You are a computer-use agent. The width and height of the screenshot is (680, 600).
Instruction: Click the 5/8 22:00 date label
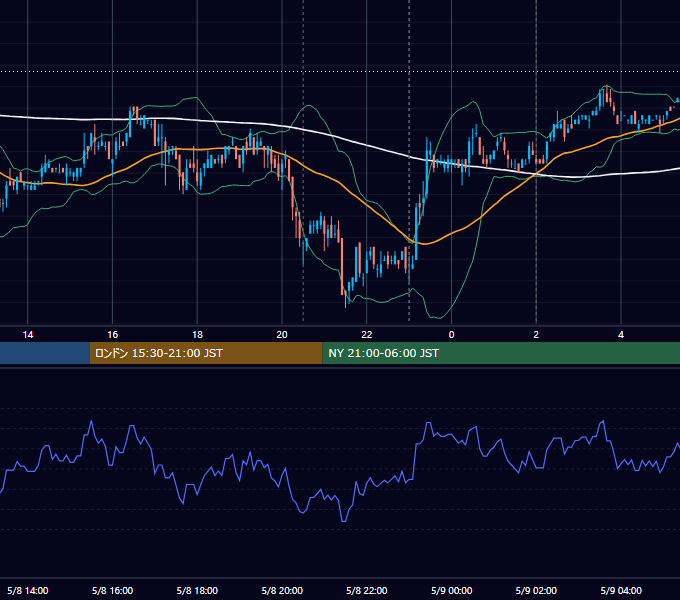point(367,590)
